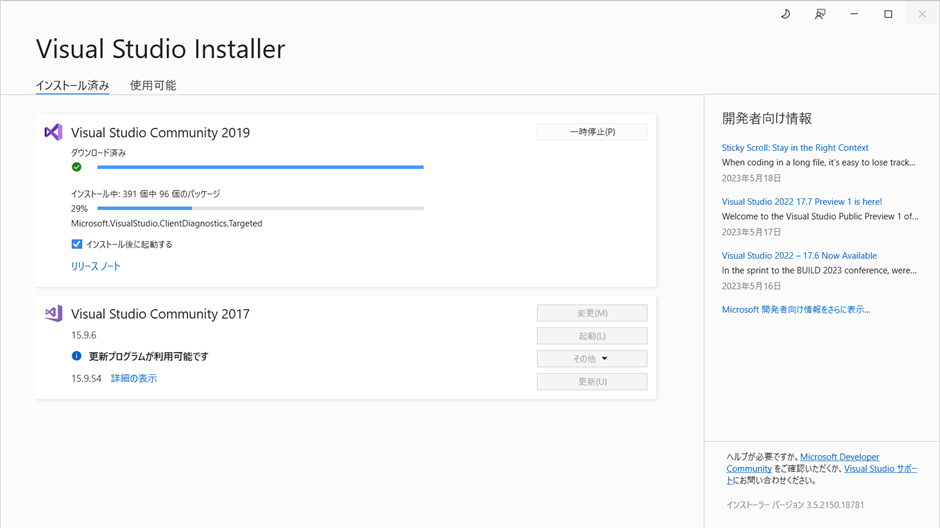Screen dimensions: 940x528
Task: Open Visual Studio 2022 17.7 Preview 1 article
Action: (x=801, y=202)
